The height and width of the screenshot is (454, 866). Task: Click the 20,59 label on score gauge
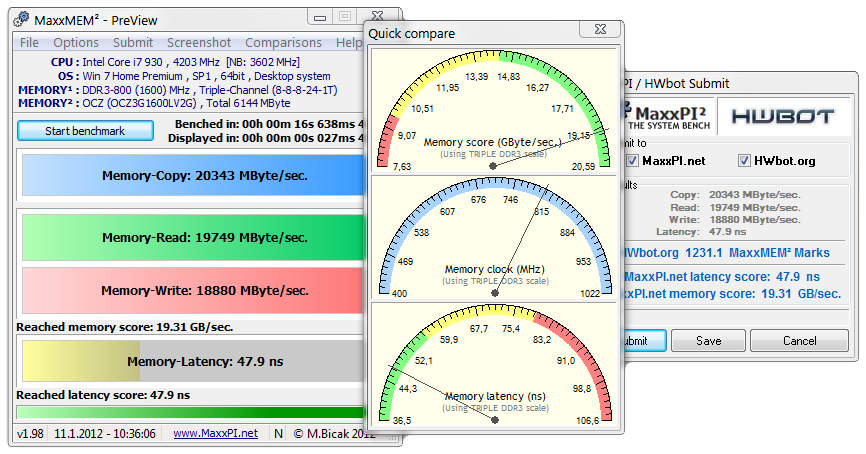tap(583, 166)
